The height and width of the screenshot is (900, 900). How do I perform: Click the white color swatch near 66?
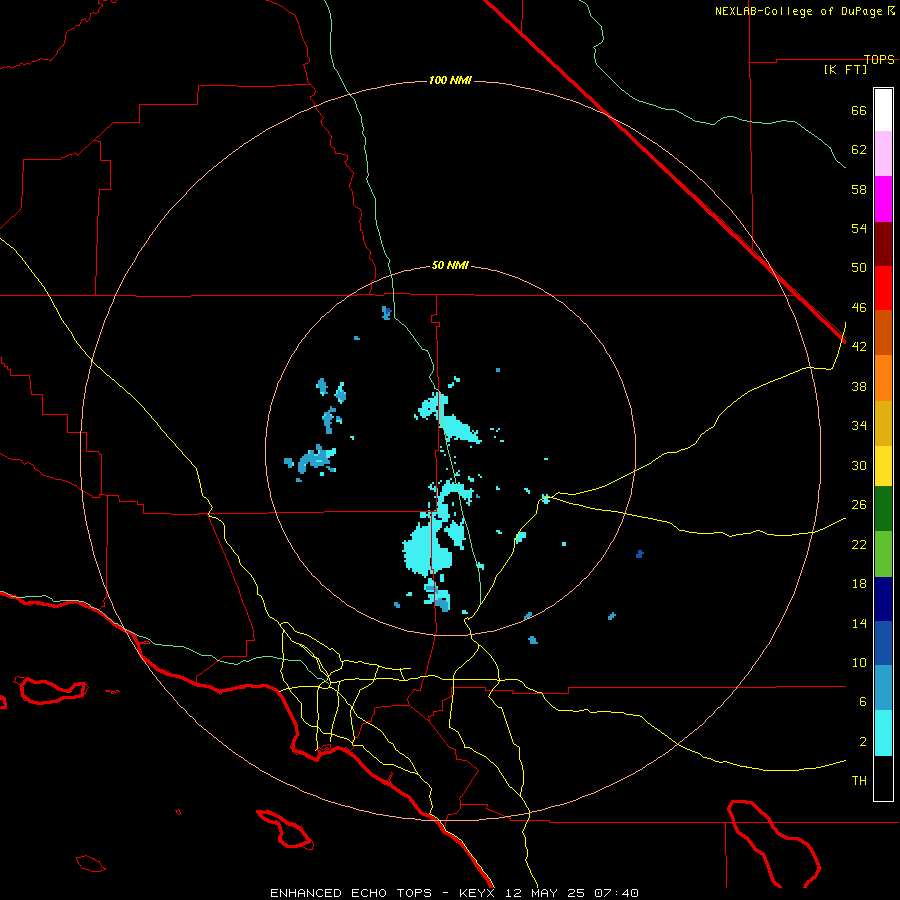tap(883, 110)
